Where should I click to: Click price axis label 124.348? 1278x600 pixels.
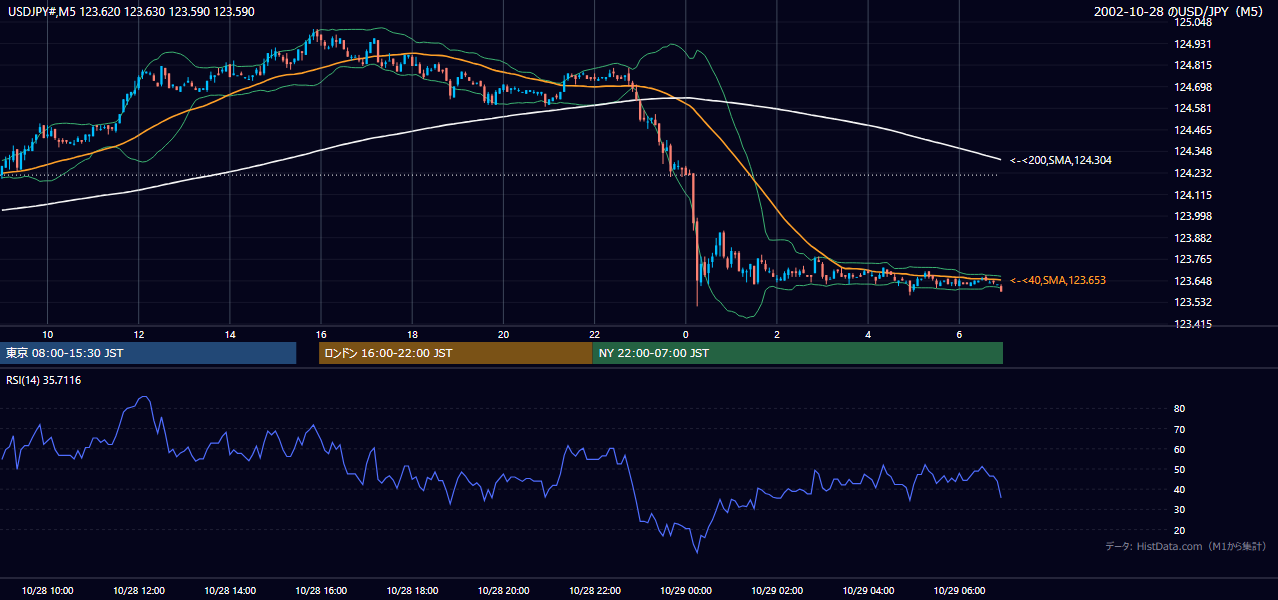1193,151
